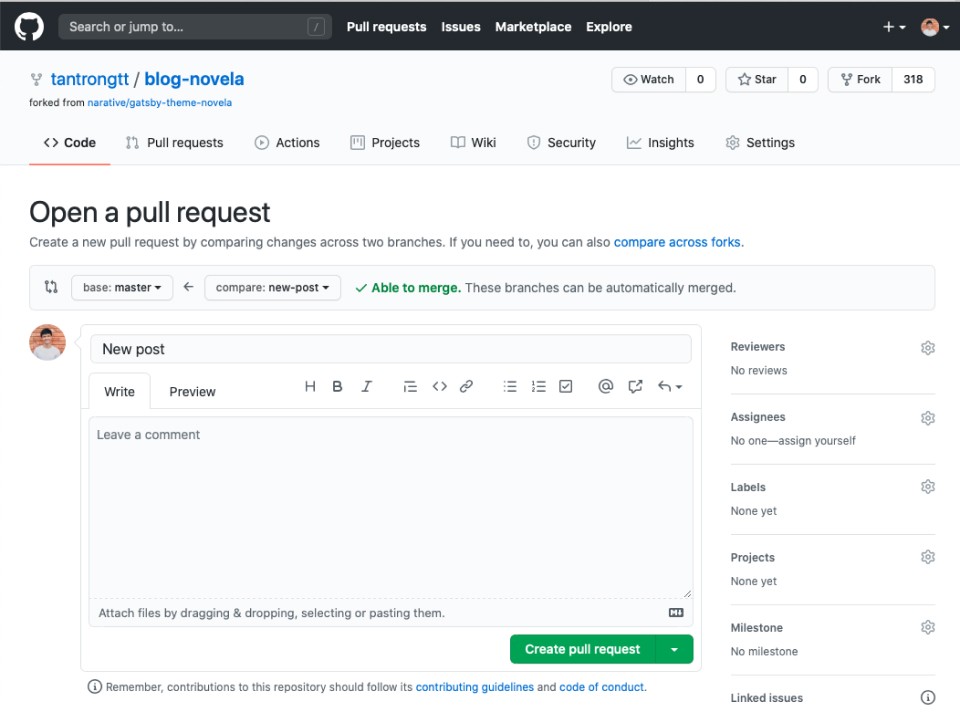
Task: Click the Create pull request button
Action: pyautogui.click(x=582, y=649)
